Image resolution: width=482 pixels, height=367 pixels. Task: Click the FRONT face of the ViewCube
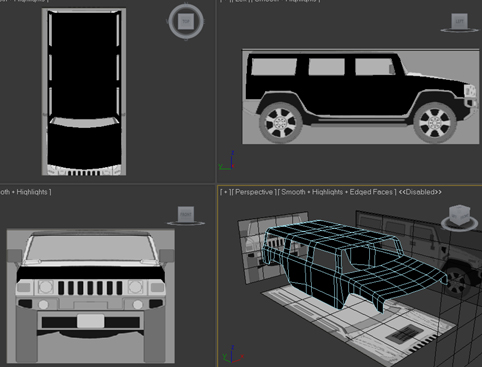coord(186,214)
